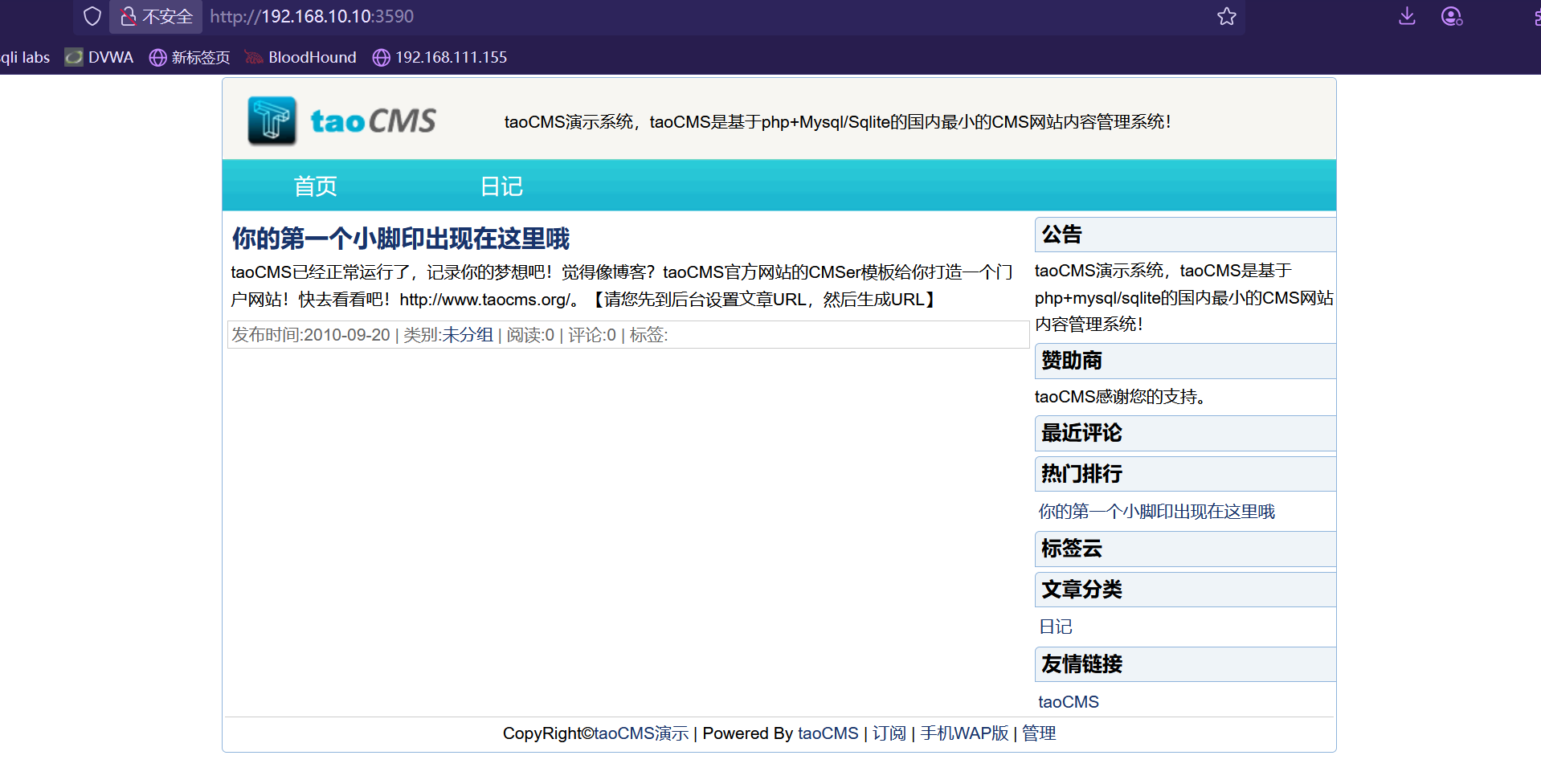Click the address bar URL field
Screen dimensions: 1541x784
[643, 16]
